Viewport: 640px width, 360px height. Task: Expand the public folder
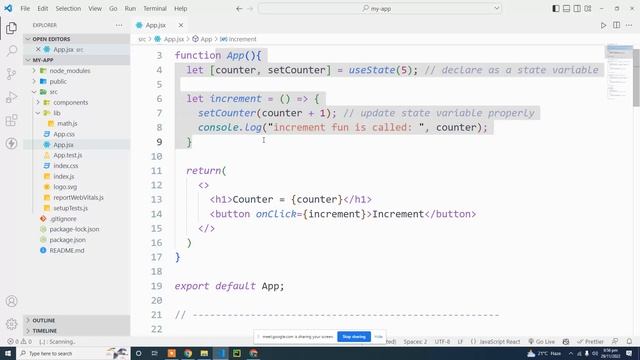coord(58,81)
